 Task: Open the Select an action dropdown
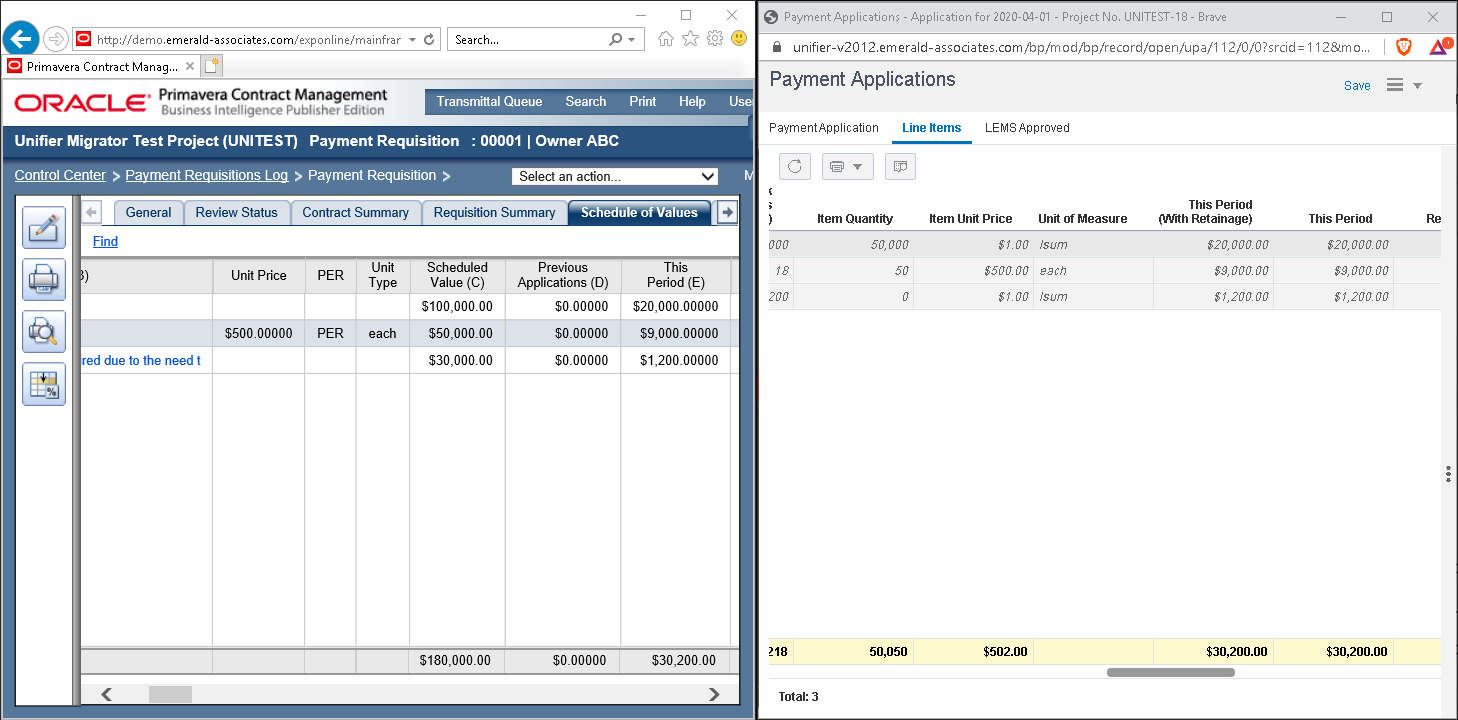pyautogui.click(x=614, y=176)
